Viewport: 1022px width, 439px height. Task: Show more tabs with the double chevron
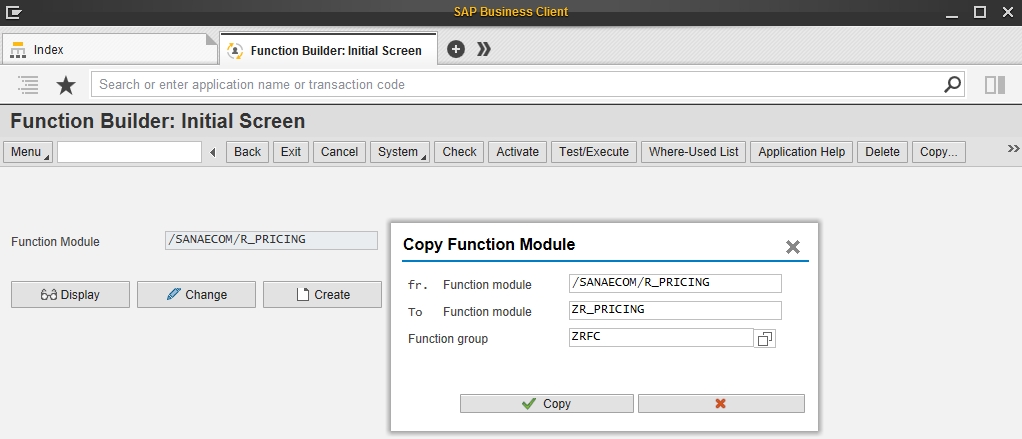coord(484,50)
